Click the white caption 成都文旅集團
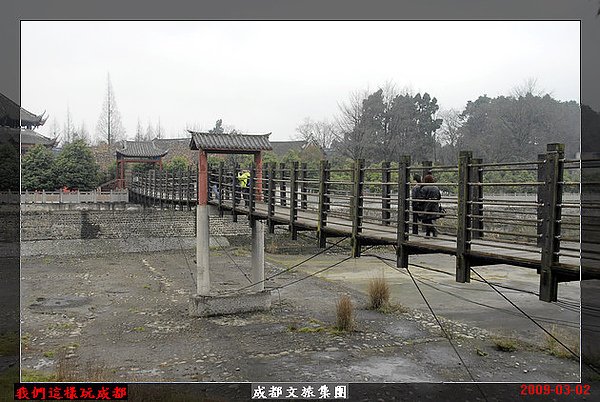 click(300, 392)
